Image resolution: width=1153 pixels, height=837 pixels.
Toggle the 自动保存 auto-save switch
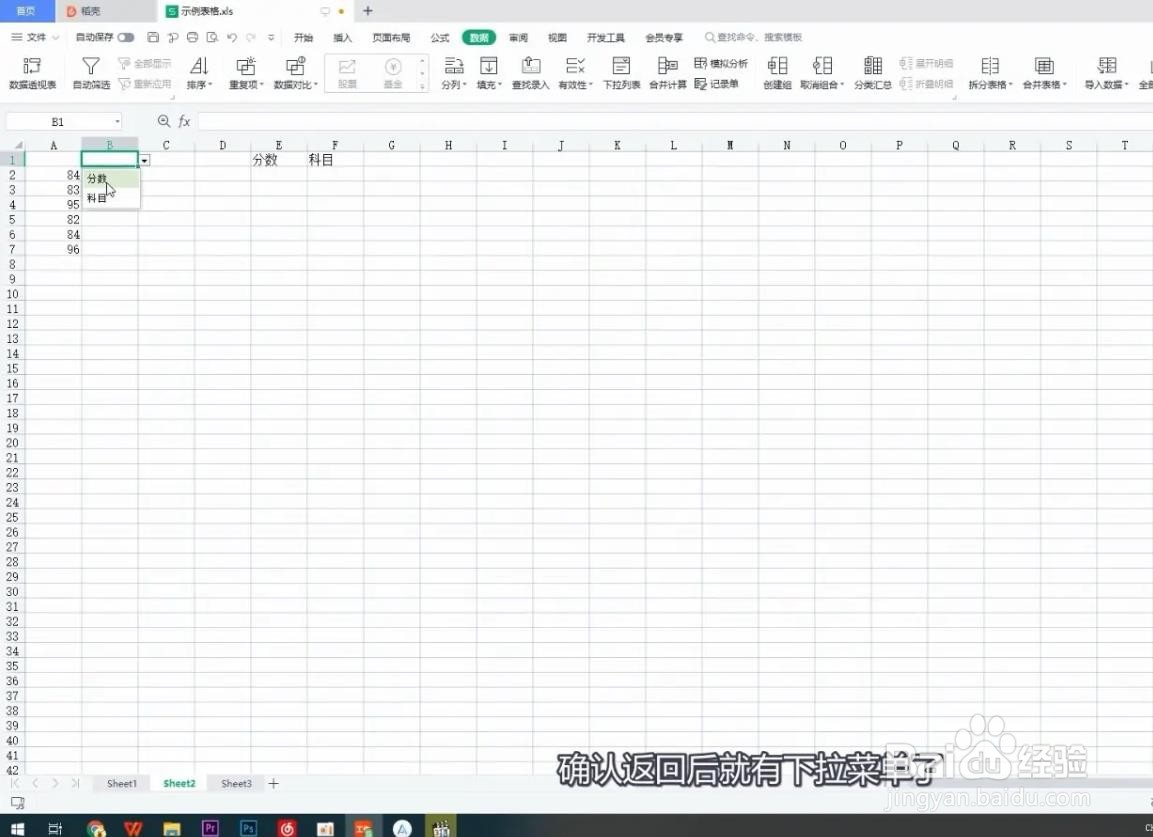click(126, 37)
